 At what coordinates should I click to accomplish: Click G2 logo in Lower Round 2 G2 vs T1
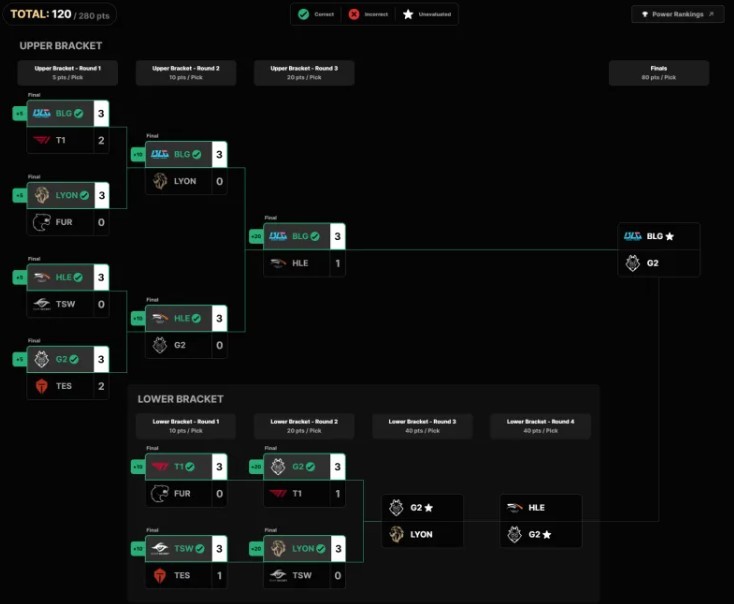coord(278,466)
